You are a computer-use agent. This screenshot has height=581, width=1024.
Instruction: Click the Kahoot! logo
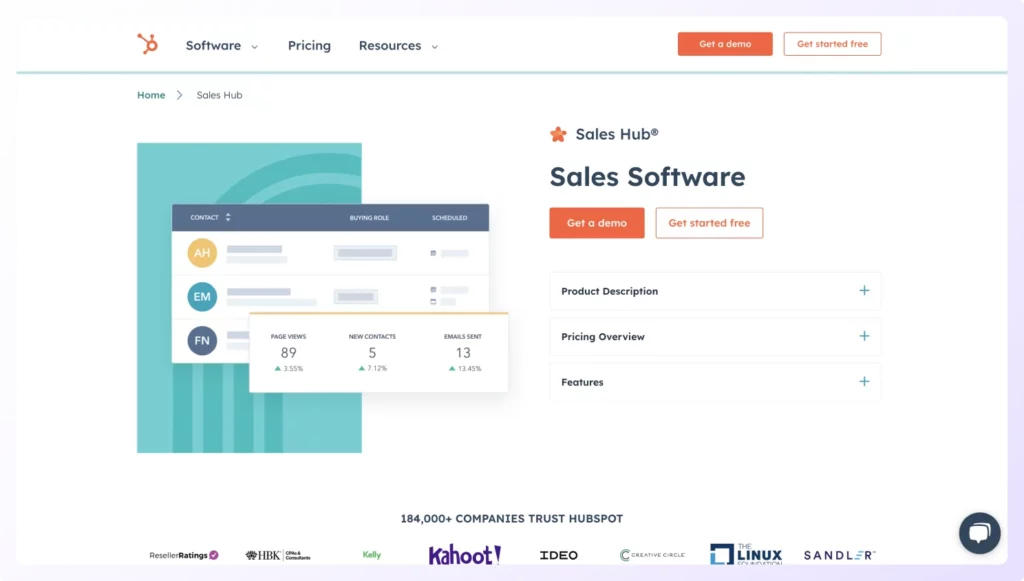coord(464,555)
